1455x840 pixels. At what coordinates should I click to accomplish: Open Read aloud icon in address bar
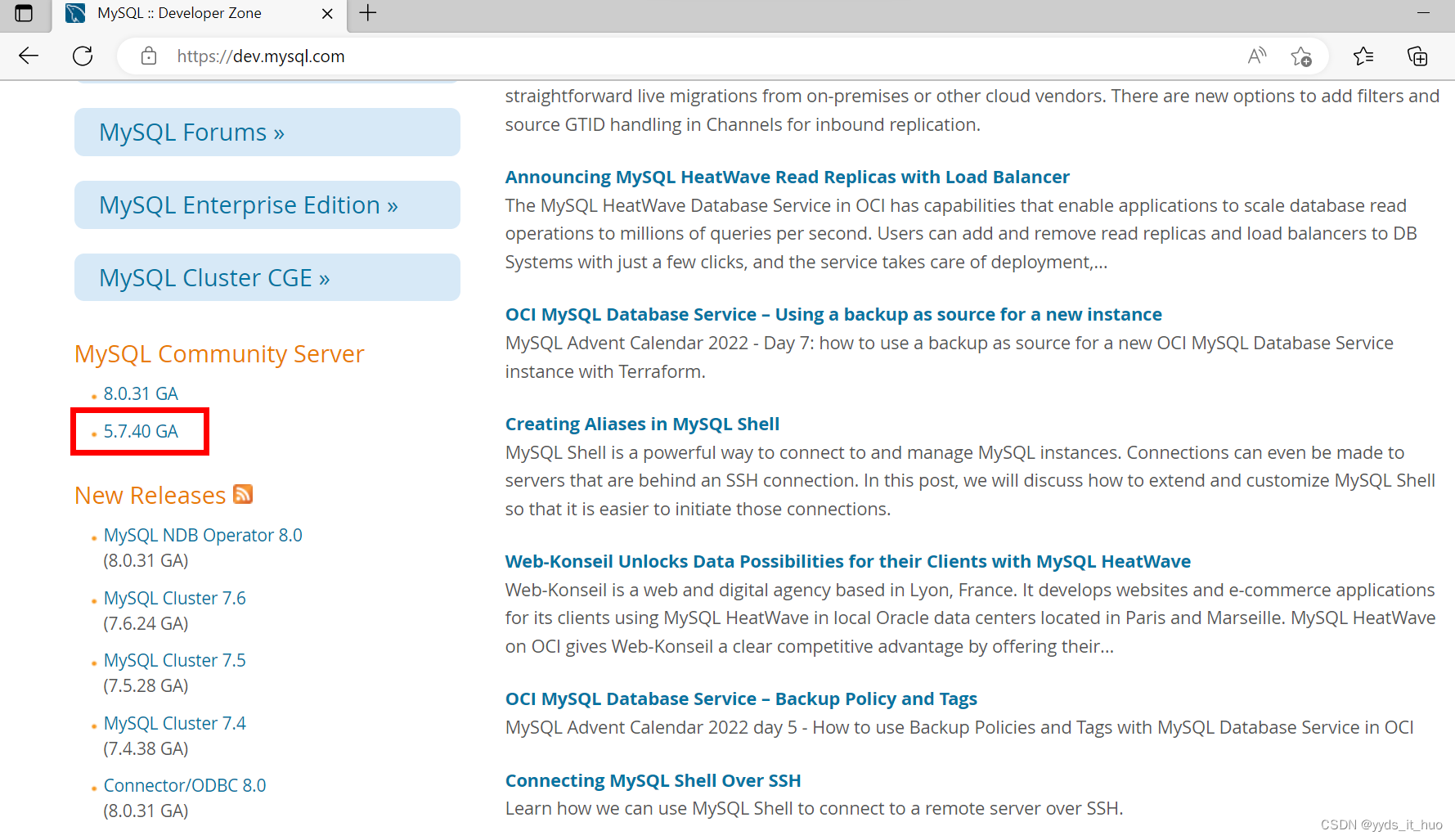(1257, 56)
